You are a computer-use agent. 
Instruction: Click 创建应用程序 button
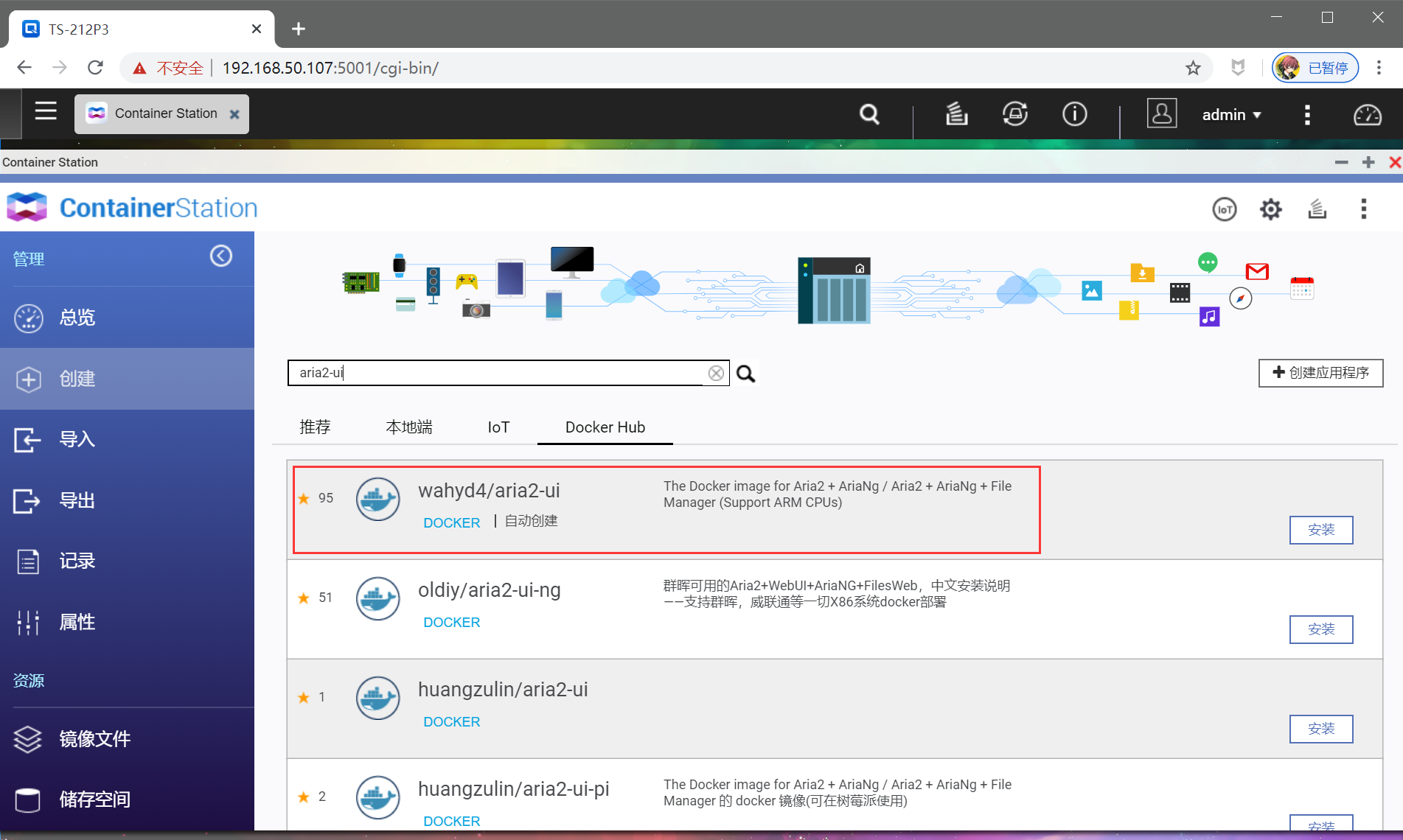point(1320,373)
